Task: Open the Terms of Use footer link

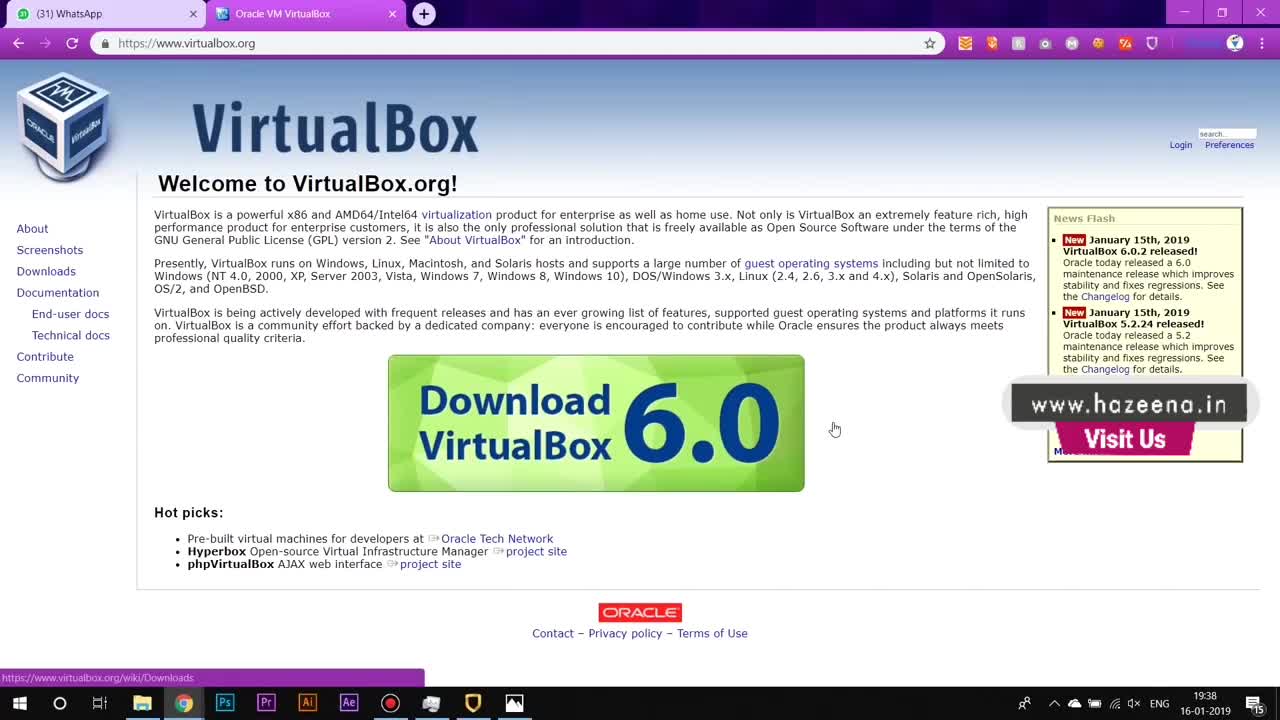Action: point(712,634)
